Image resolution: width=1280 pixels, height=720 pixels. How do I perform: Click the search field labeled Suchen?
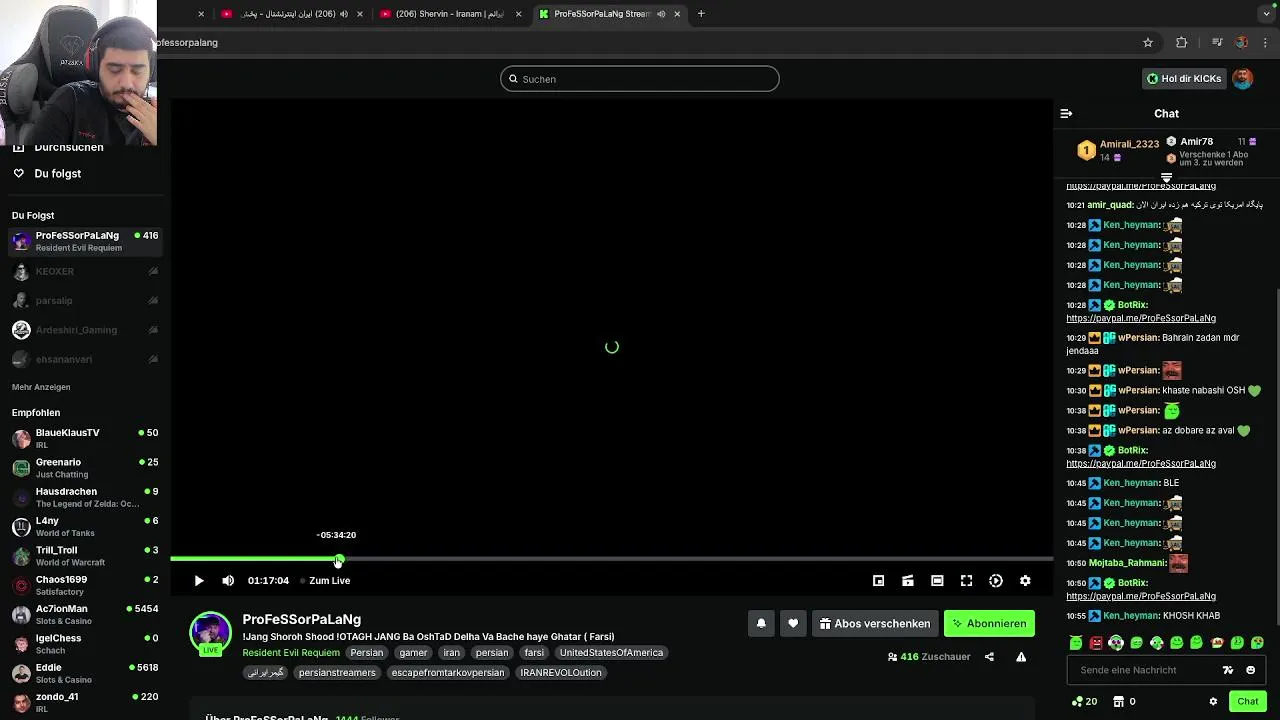[640, 79]
